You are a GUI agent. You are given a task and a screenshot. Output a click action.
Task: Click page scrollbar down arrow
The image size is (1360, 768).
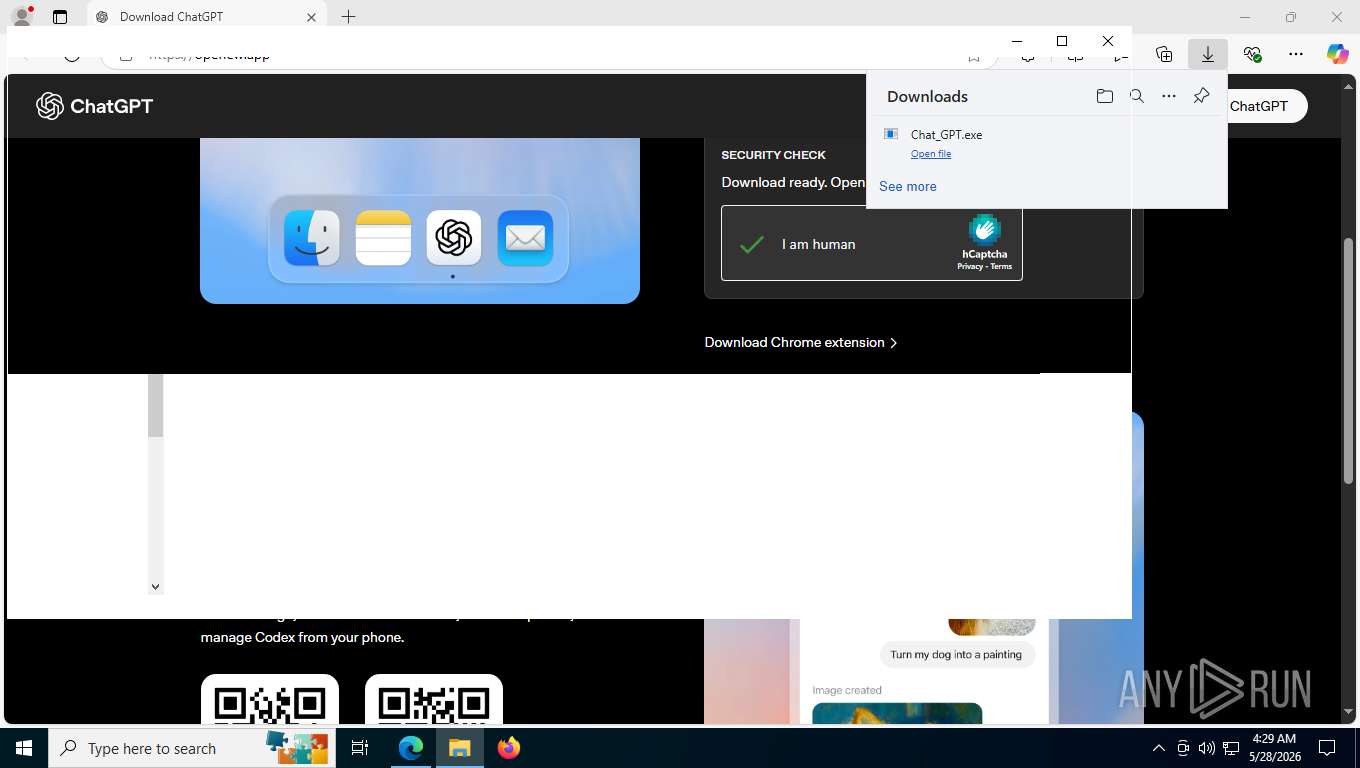1350,713
